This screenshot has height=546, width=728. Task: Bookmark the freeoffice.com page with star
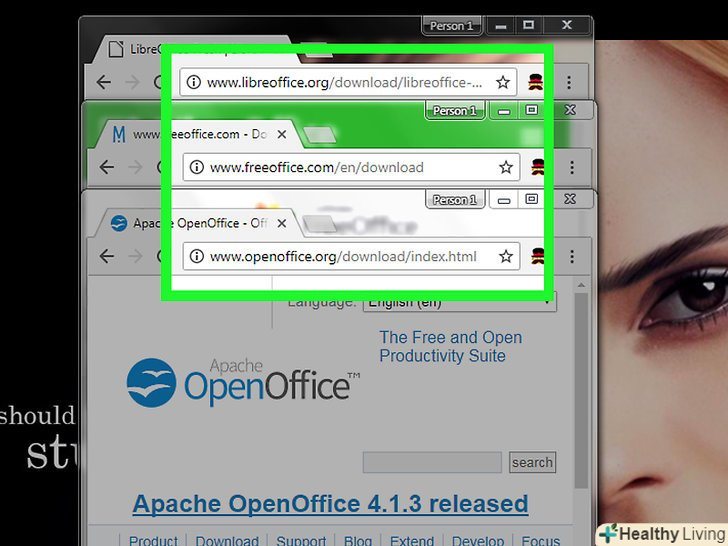pos(506,167)
